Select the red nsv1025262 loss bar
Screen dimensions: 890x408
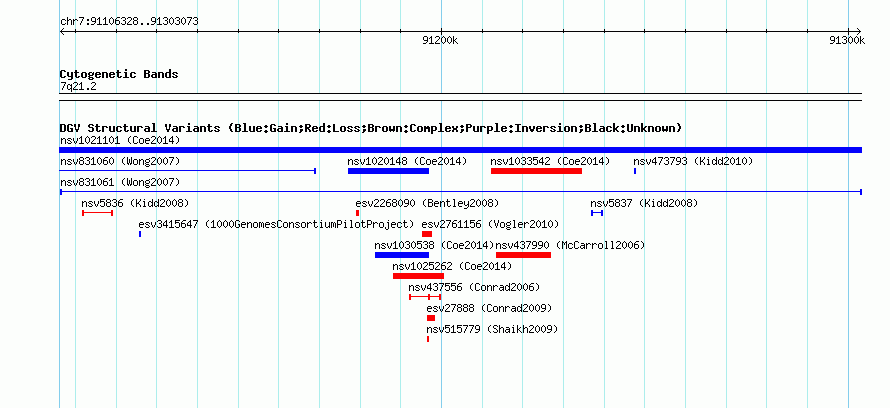pos(418,276)
